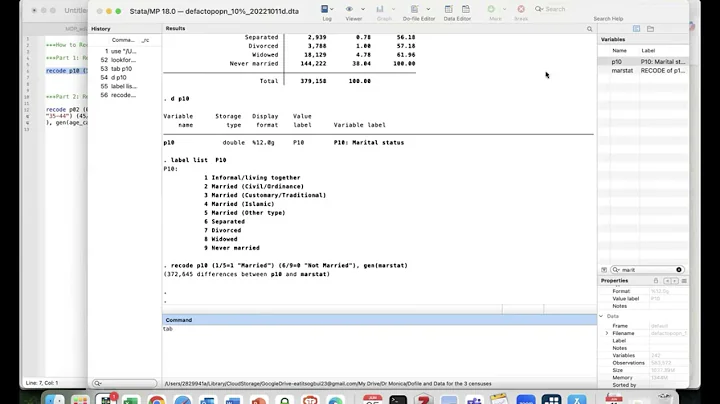Viewport: 720px width, 404px height.
Task: Open Google Chrome from the Dock
Action: (157, 400)
